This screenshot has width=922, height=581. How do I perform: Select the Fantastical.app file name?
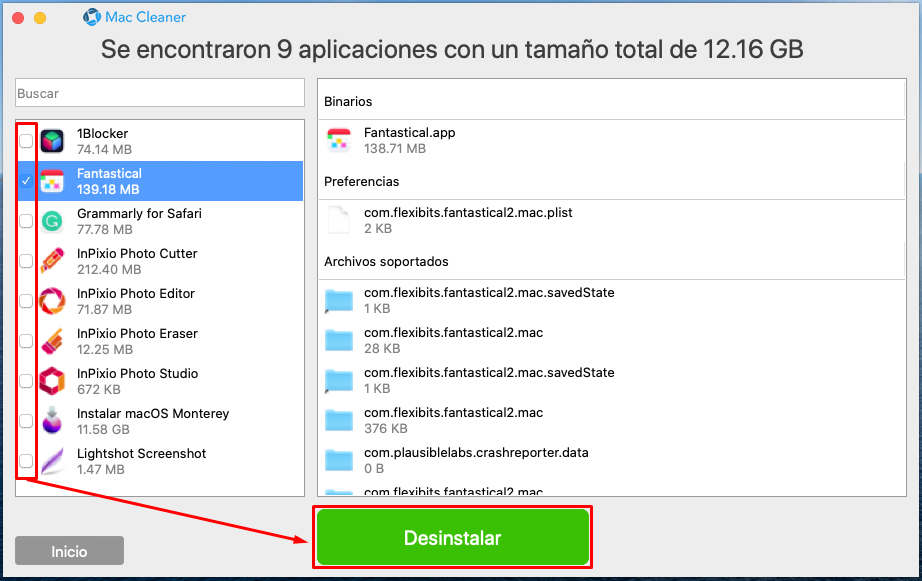(x=409, y=133)
